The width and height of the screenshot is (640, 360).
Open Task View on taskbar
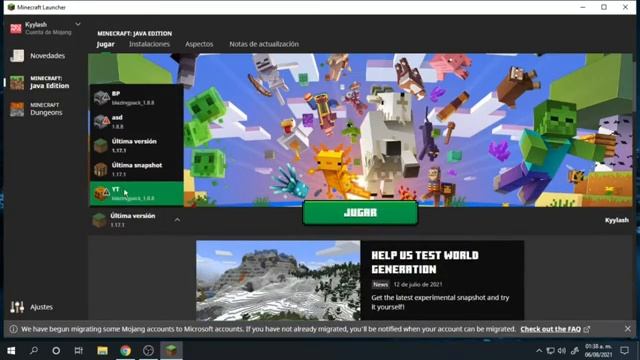(x=78, y=350)
